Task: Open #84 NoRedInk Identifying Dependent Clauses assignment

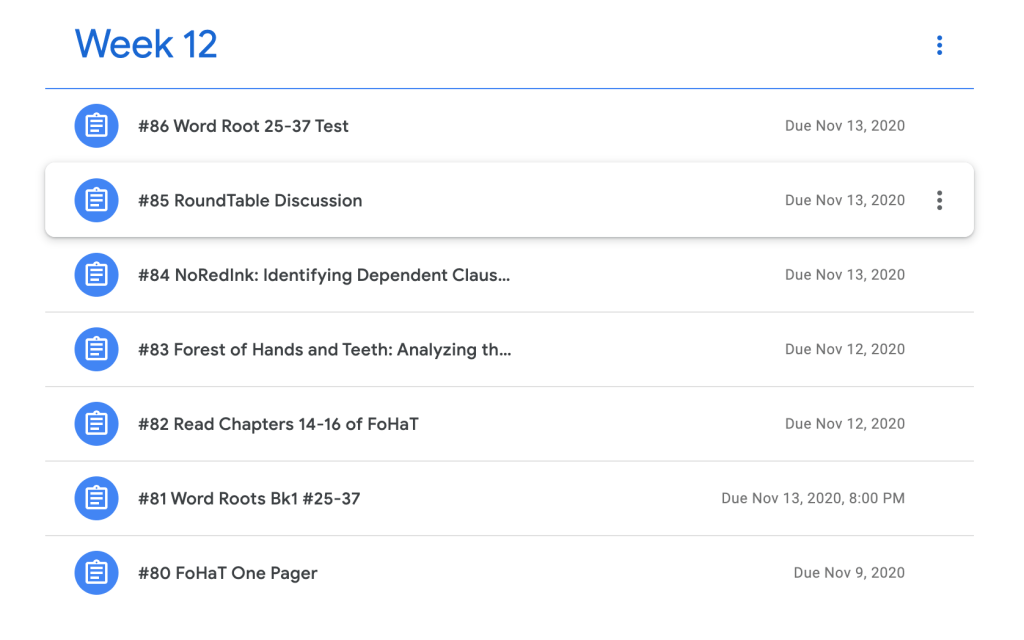Action: 324,275
